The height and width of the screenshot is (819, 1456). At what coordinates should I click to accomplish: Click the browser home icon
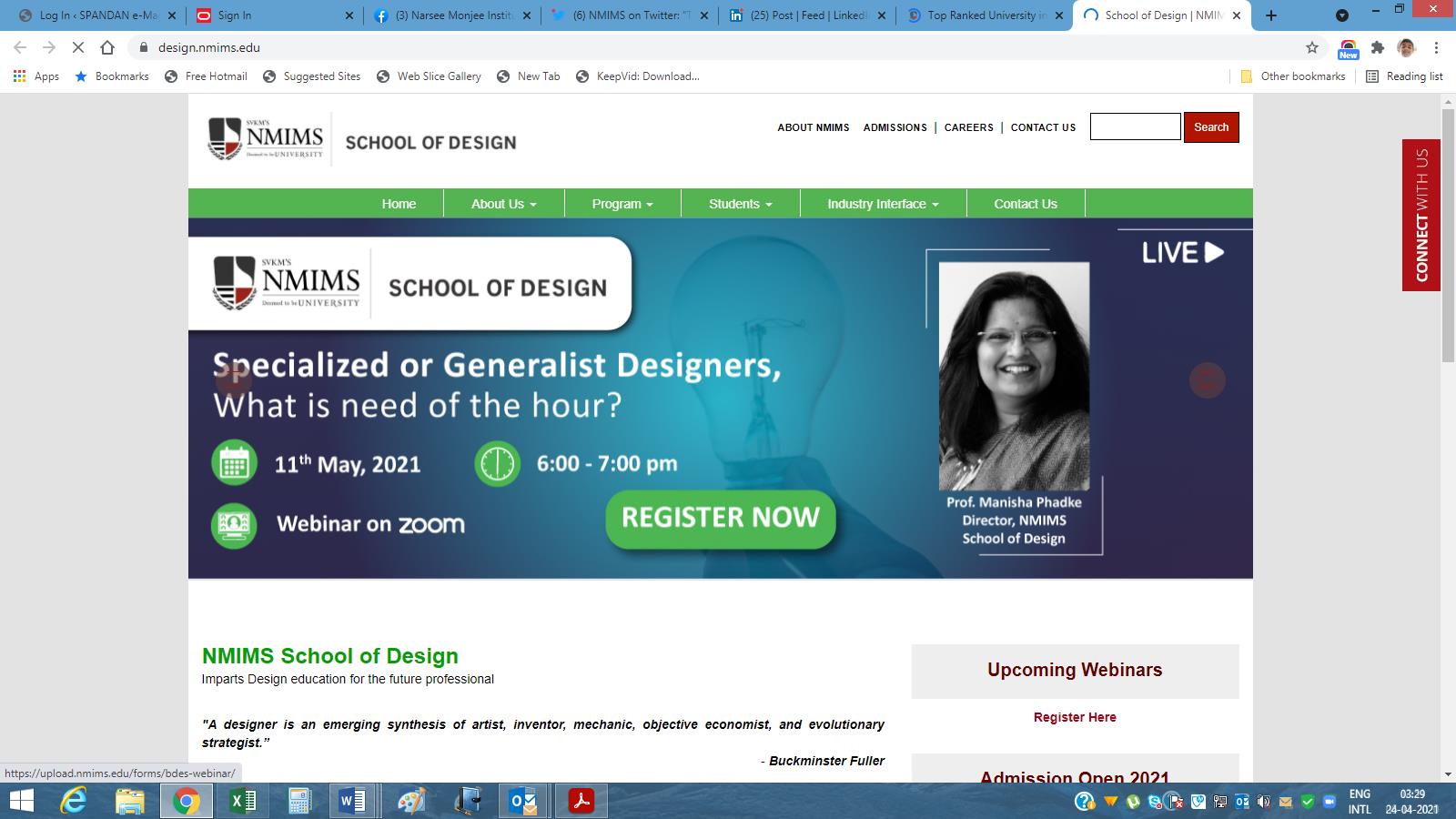click(107, 47)
